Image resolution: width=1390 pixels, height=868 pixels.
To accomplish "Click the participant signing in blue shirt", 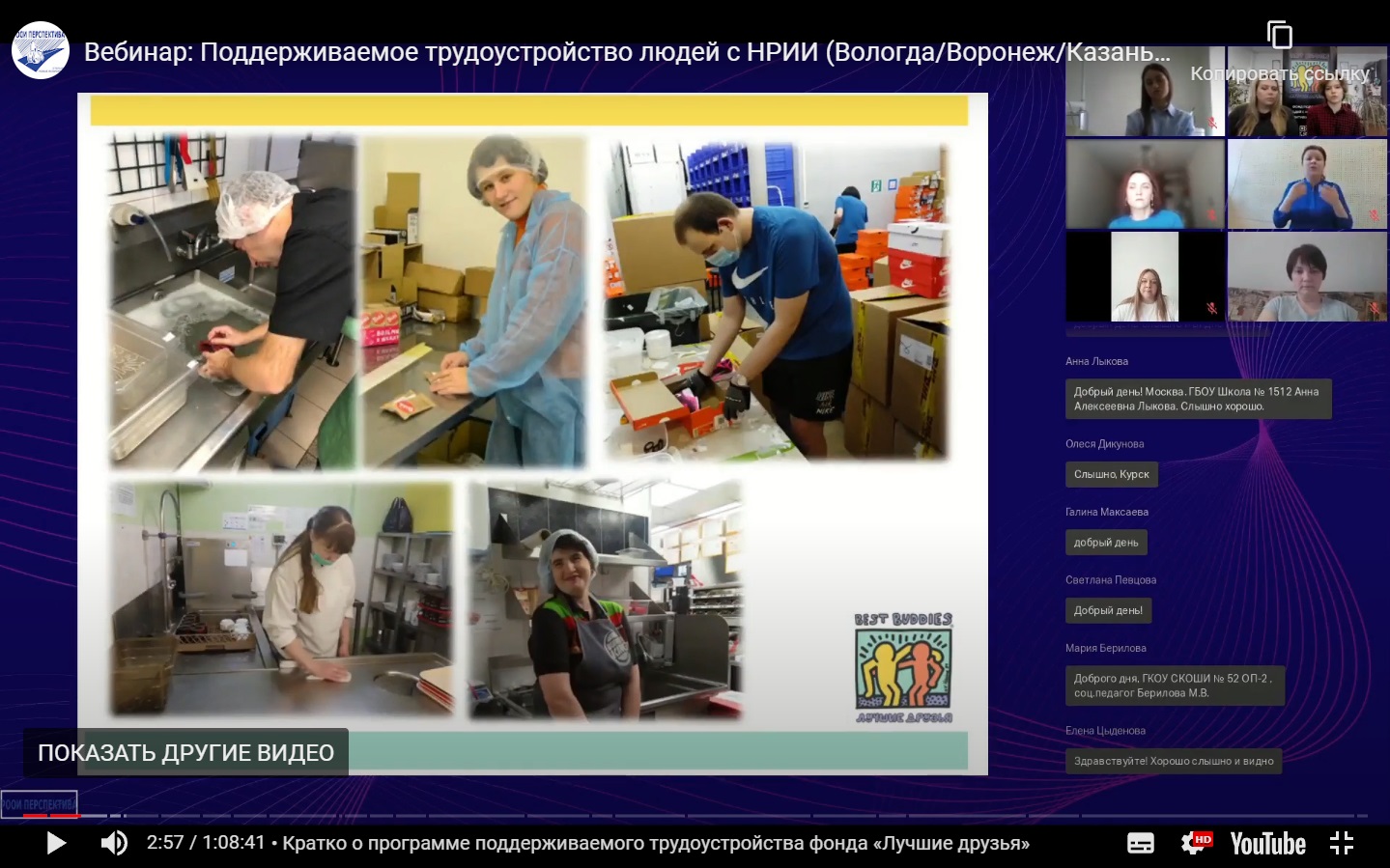I will 1307,184.
